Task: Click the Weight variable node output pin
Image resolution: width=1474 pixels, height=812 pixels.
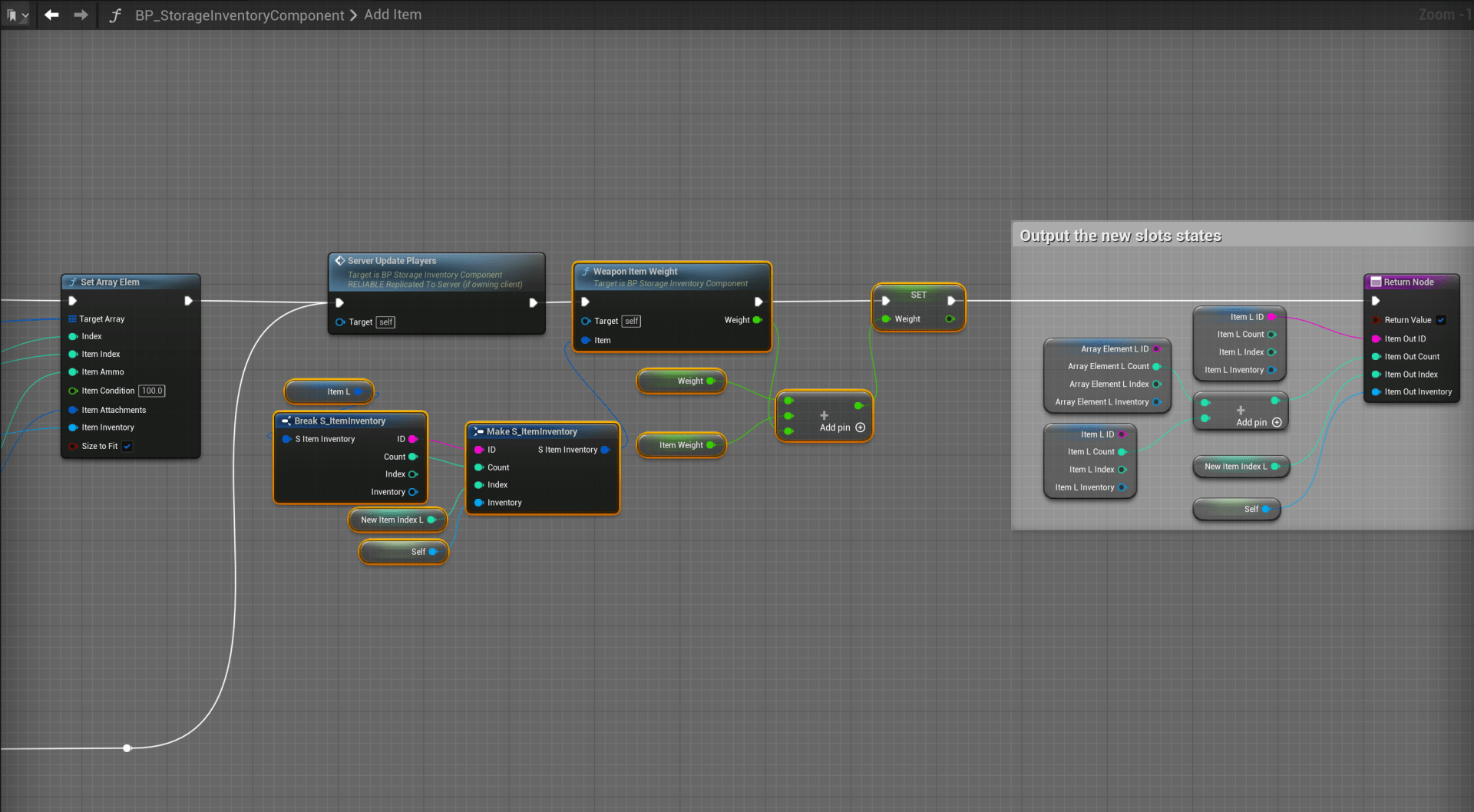Action: pos(711,381)
